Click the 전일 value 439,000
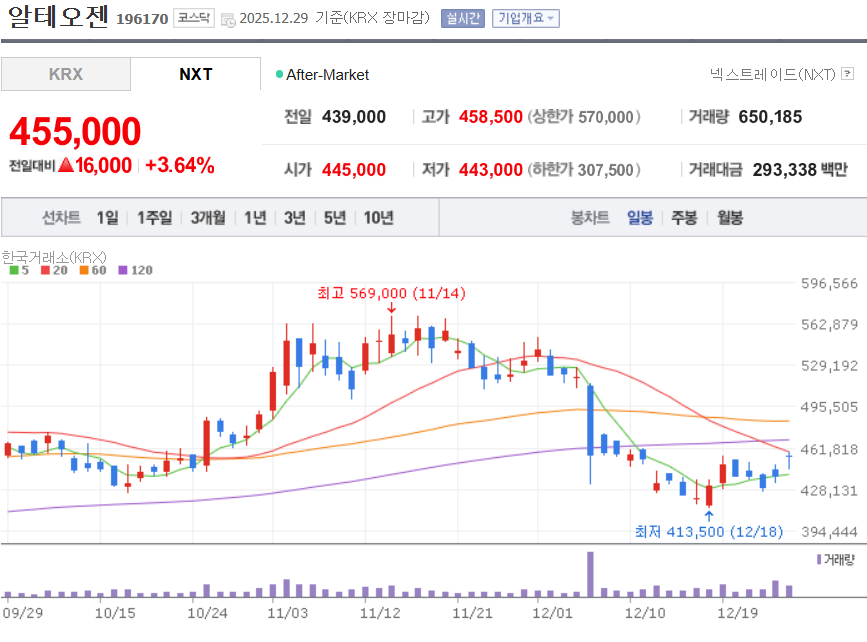The image size is (867, 642). [x=354, y=117]
